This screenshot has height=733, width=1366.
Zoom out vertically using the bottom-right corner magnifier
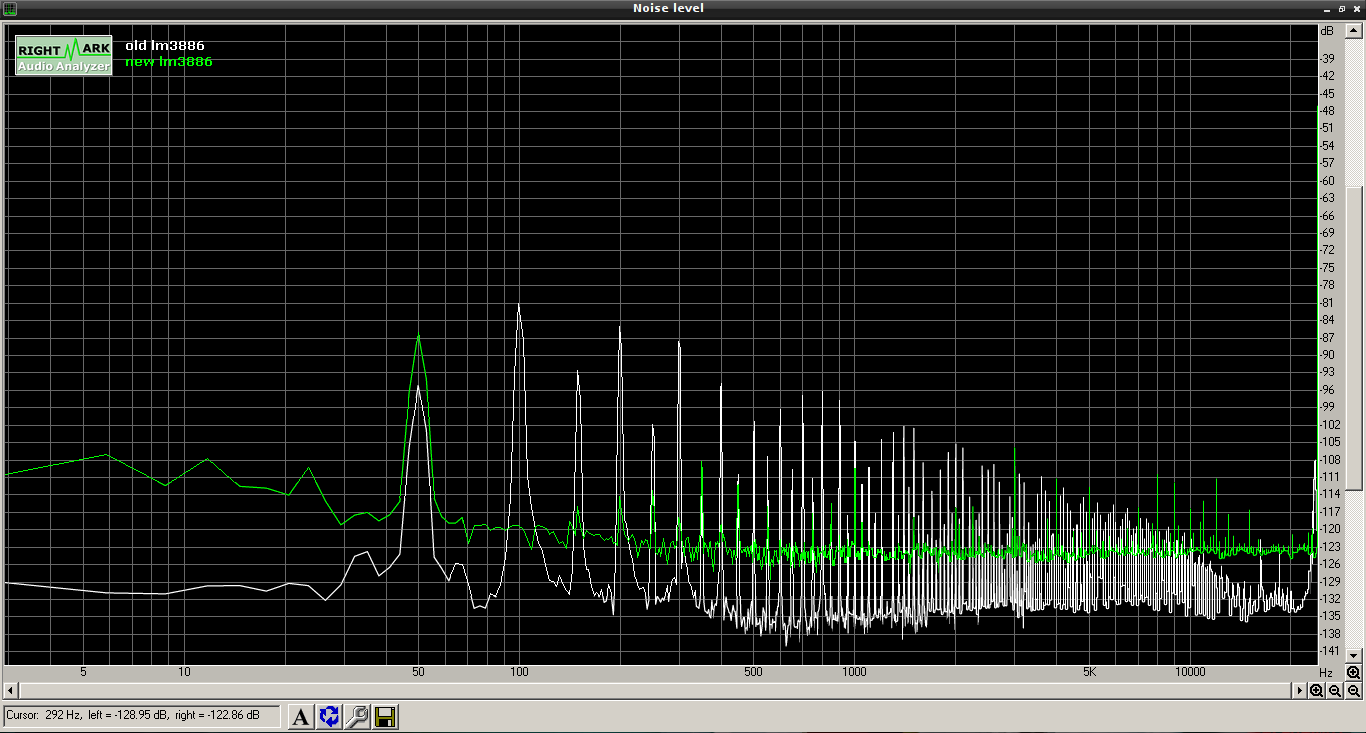click(x=1354, y=691)
